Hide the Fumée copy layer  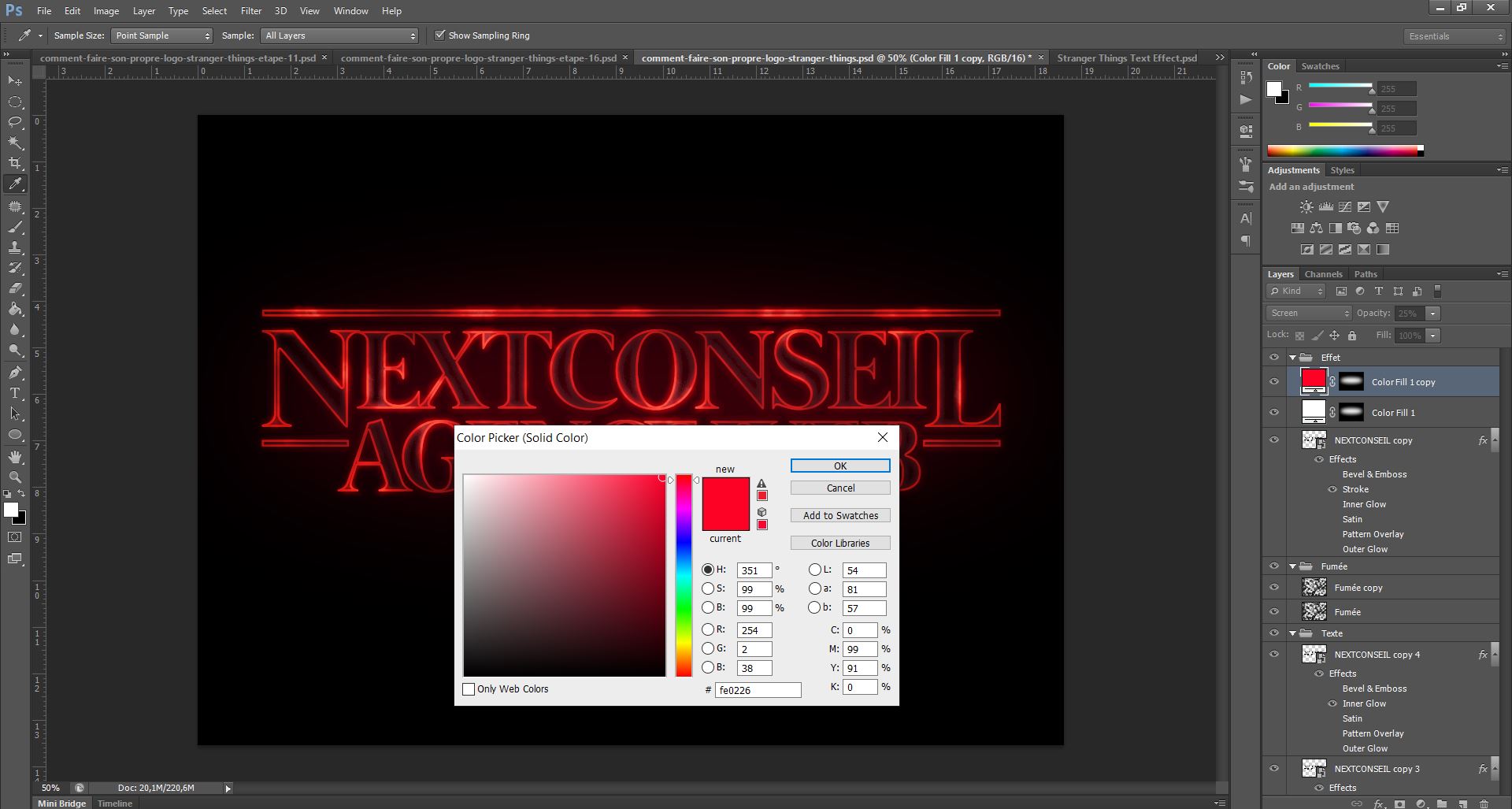(1274, 588)
